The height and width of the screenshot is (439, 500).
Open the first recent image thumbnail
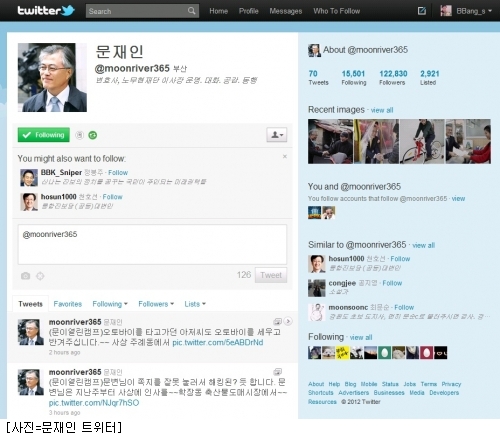[330, 141]
